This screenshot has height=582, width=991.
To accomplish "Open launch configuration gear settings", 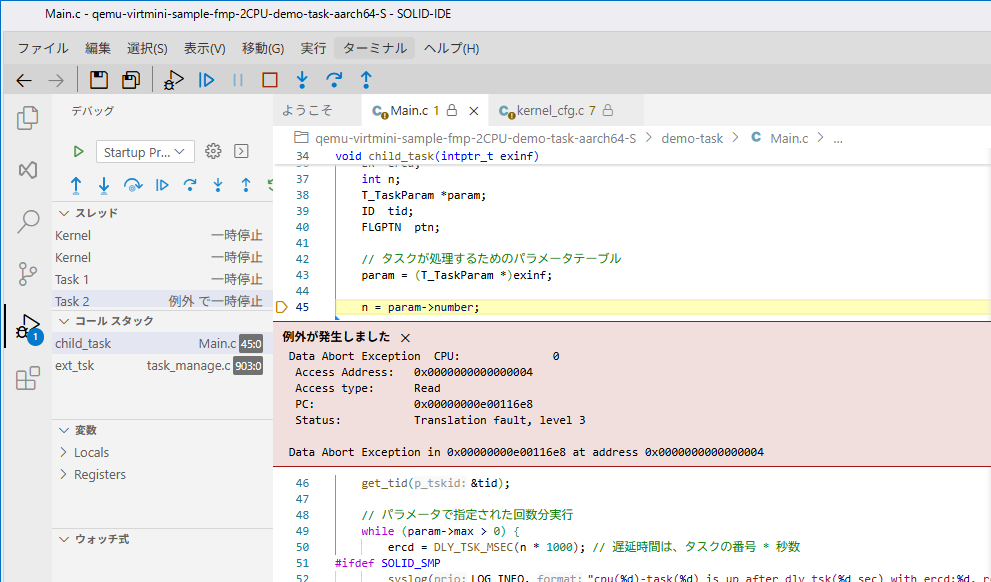I will pyautogui.click(x=212, y=151).
